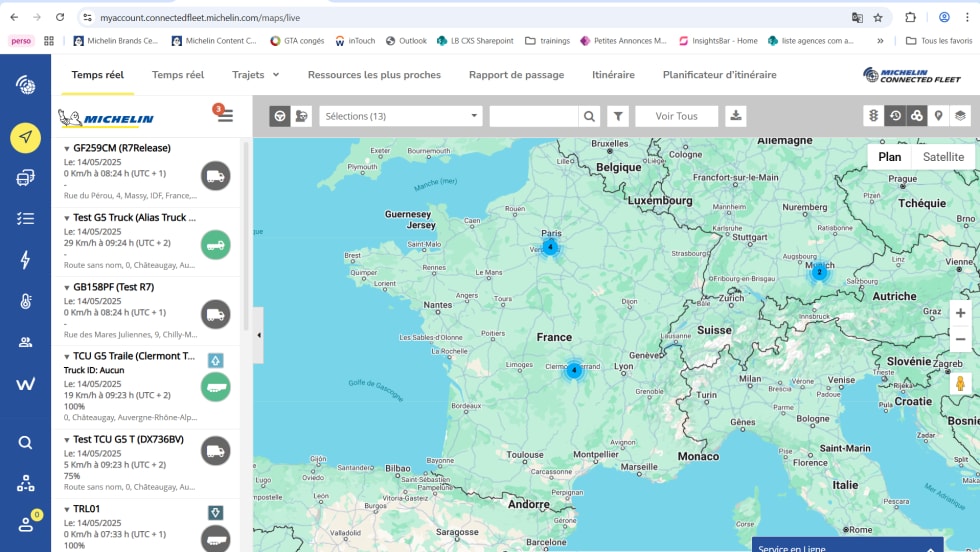Open Ressources les plus proches tab
This screenshot has width=980, height=552.
[374, 74]
